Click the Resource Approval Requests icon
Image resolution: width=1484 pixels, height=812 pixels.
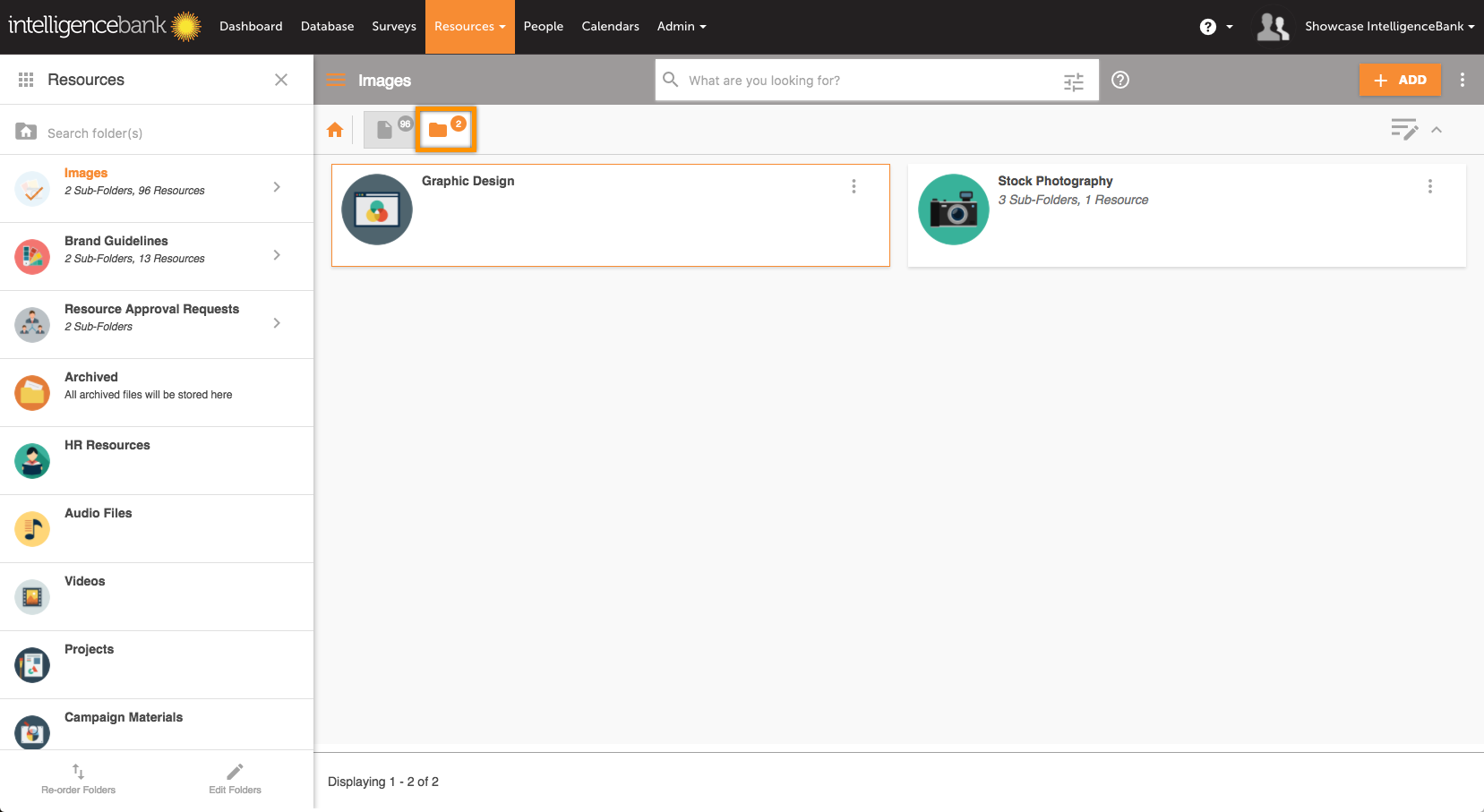[x=32, y=325]
